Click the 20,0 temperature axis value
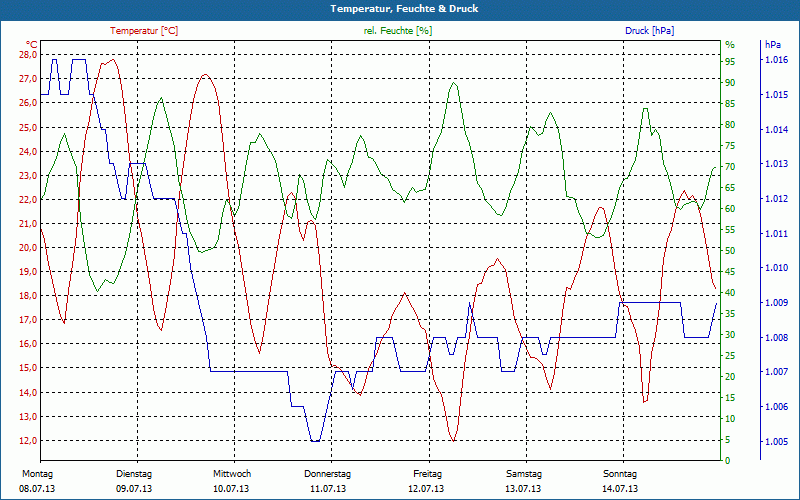This screenshot has height=500, width=800. tap(28, 248)
